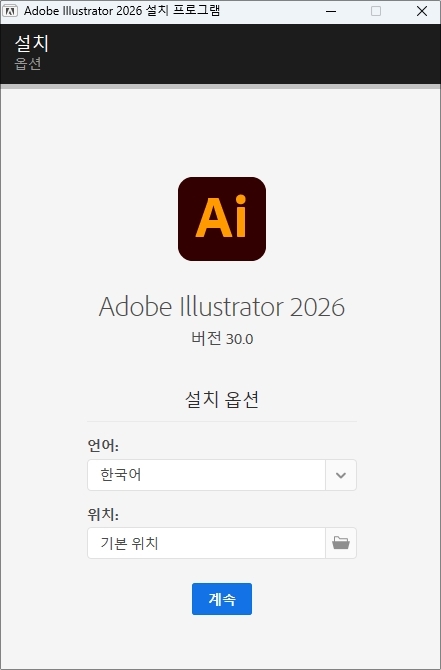This screenshot has height=670, width=441.
Task: Open the folder browse icon for 위치
Action: [x=341, y=543]
